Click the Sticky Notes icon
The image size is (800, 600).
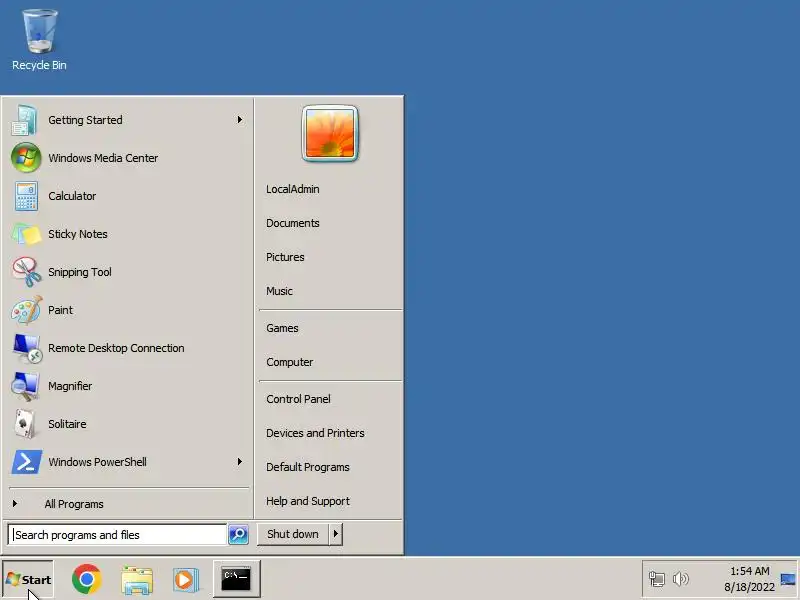pos(26,234)
